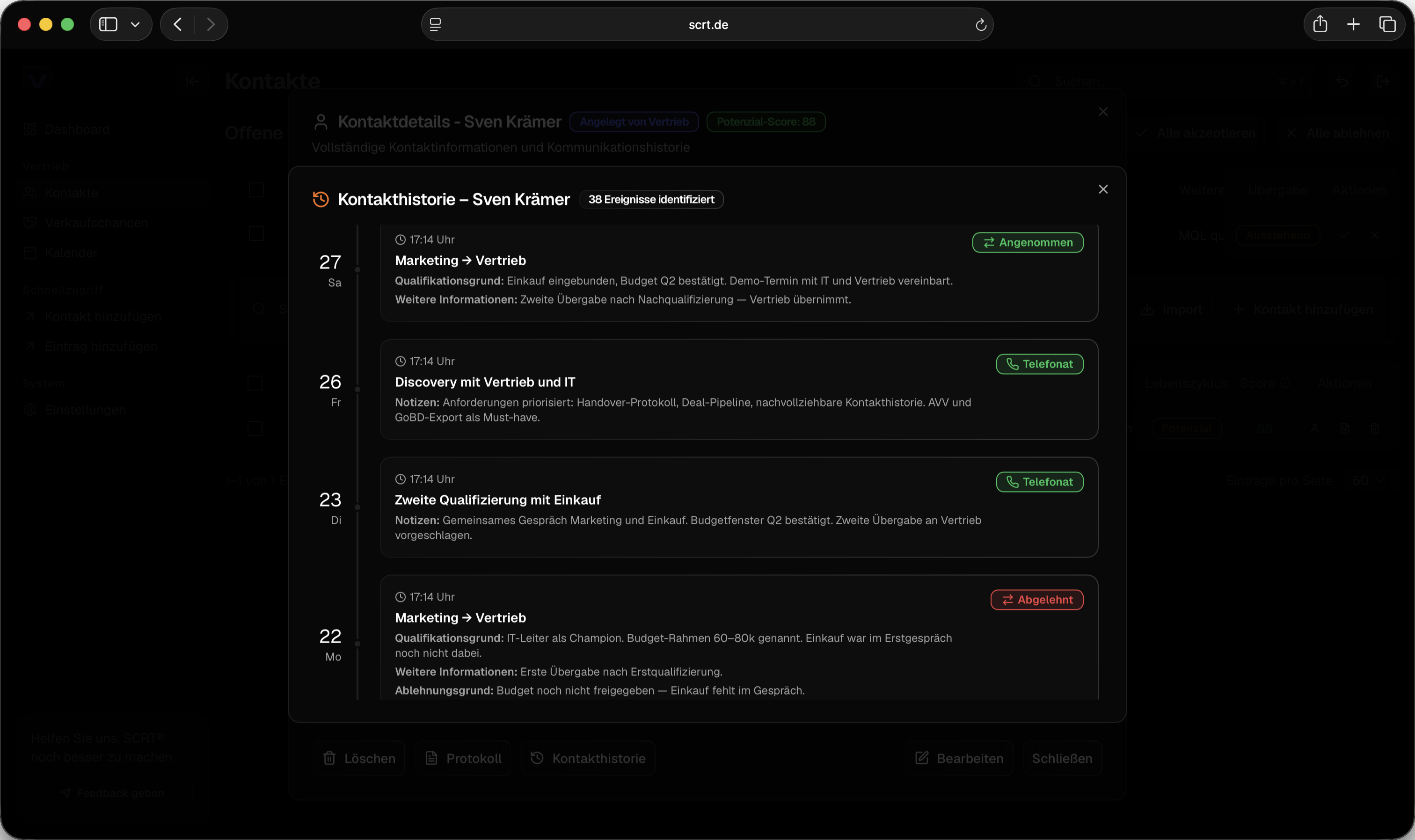Click clock icon on 23 Di entry

(x=400, y=479)
